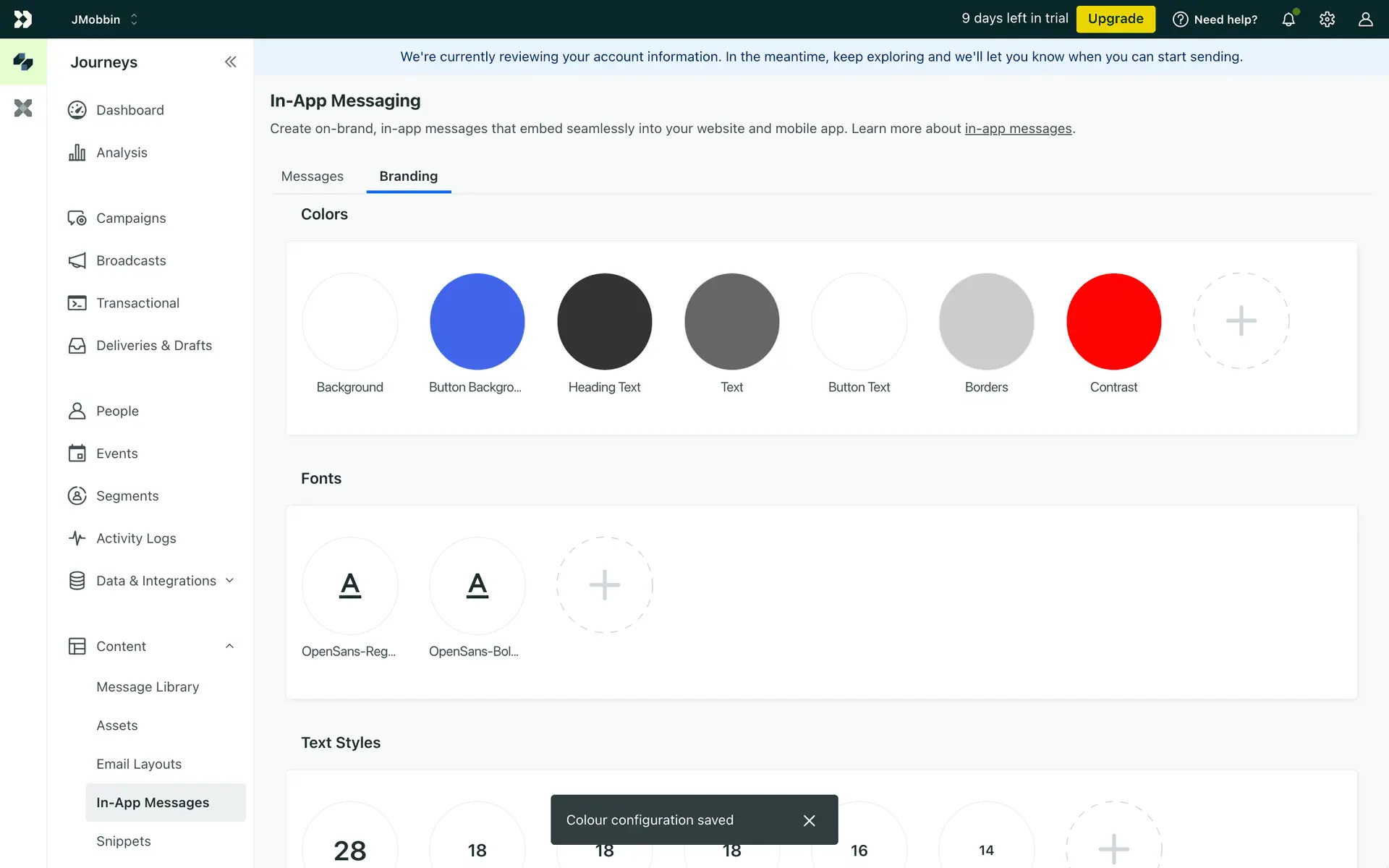Collapse the Content section

click(229, 647)
